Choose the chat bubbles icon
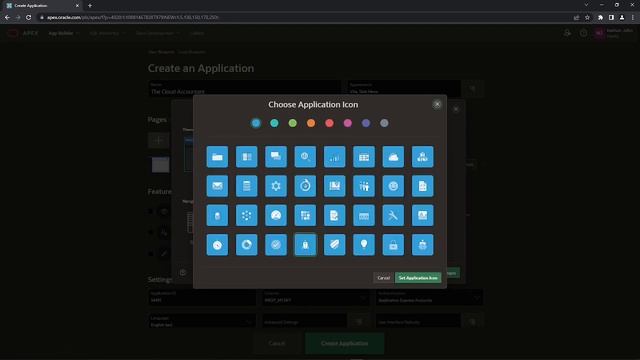The width and height of the screenshot is (640, 360). click(276, 157)
